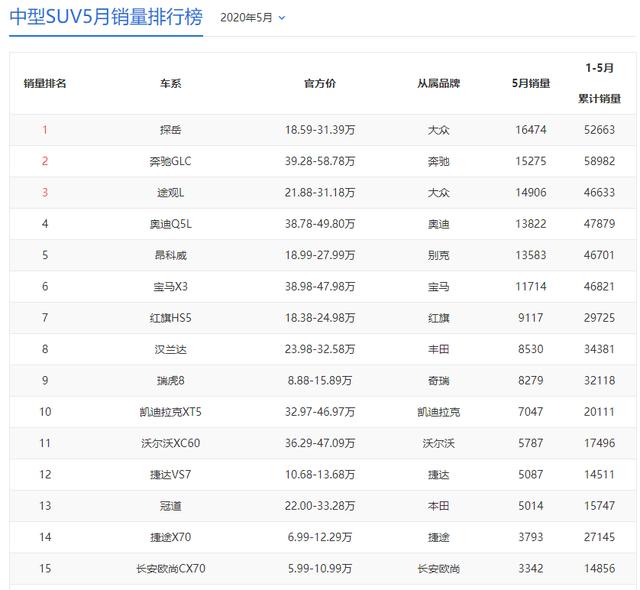Select the 累计销量 column header
The image size is (640, 590).
tap(599, 99)
